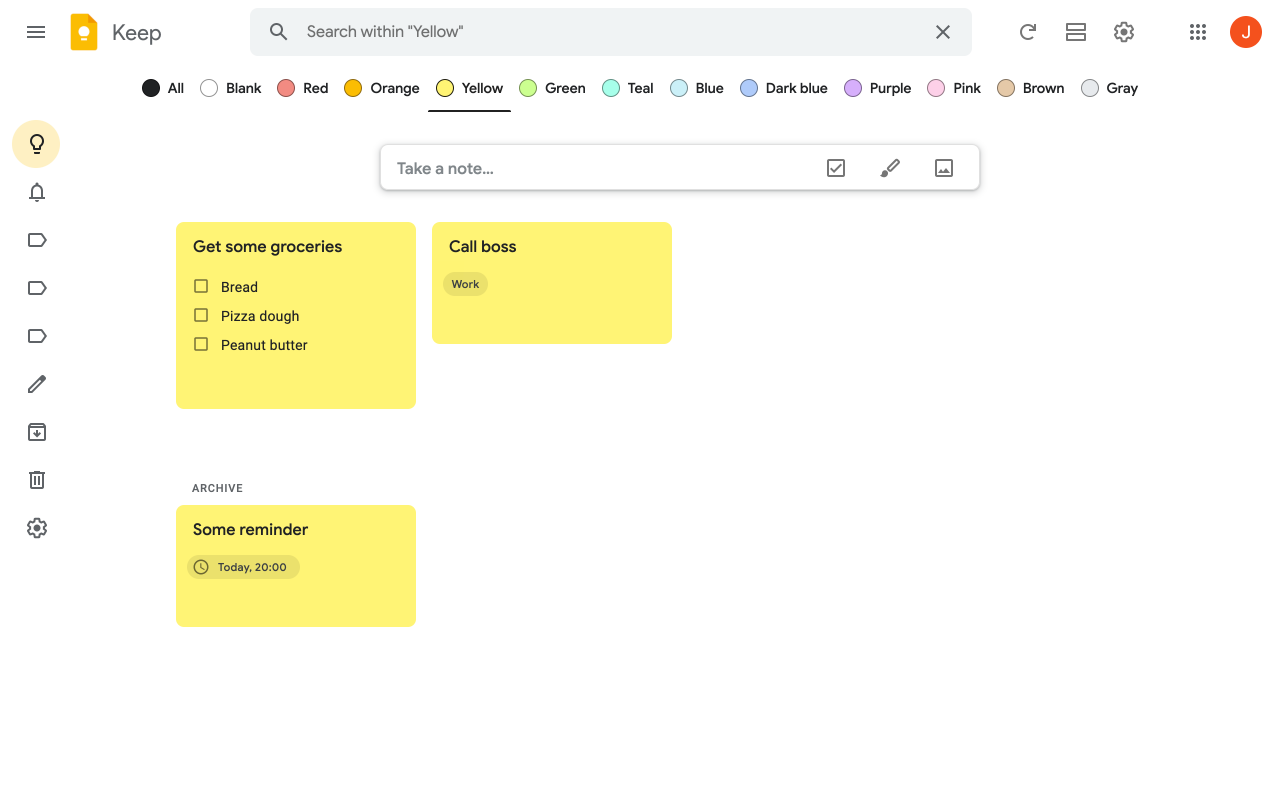Tick the Peanut butter checkbox
The width and height of the screenshot is (1280, 800).
(x=200, y=344)
